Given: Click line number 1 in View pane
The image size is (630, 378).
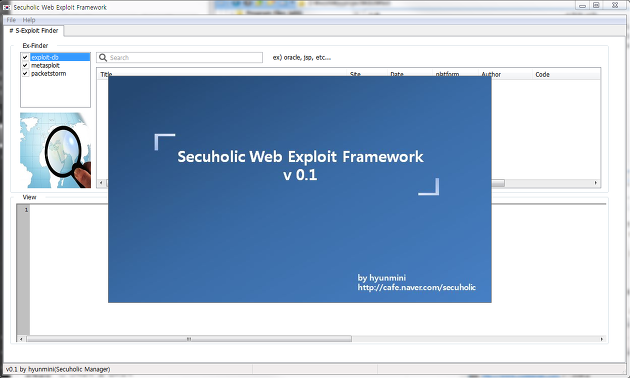Looking at the screenshot, I should tap(26, 210).
